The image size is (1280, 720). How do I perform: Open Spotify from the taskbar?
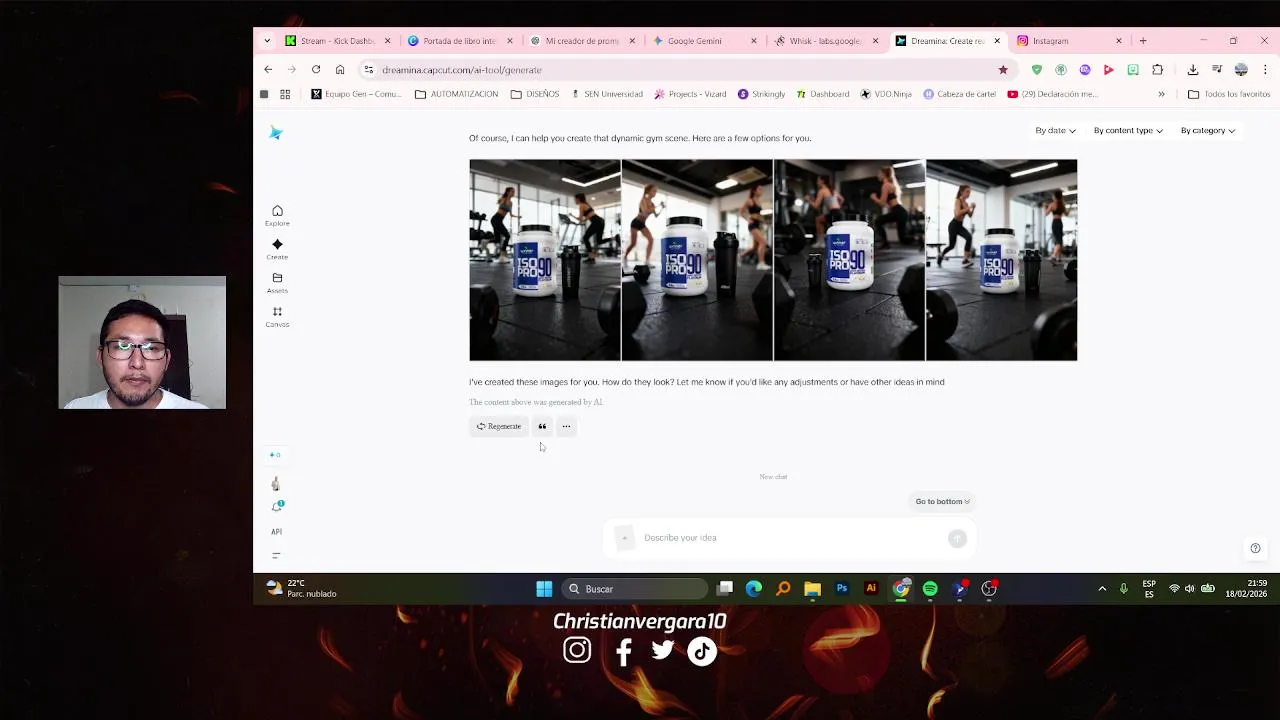pos(930,589)
